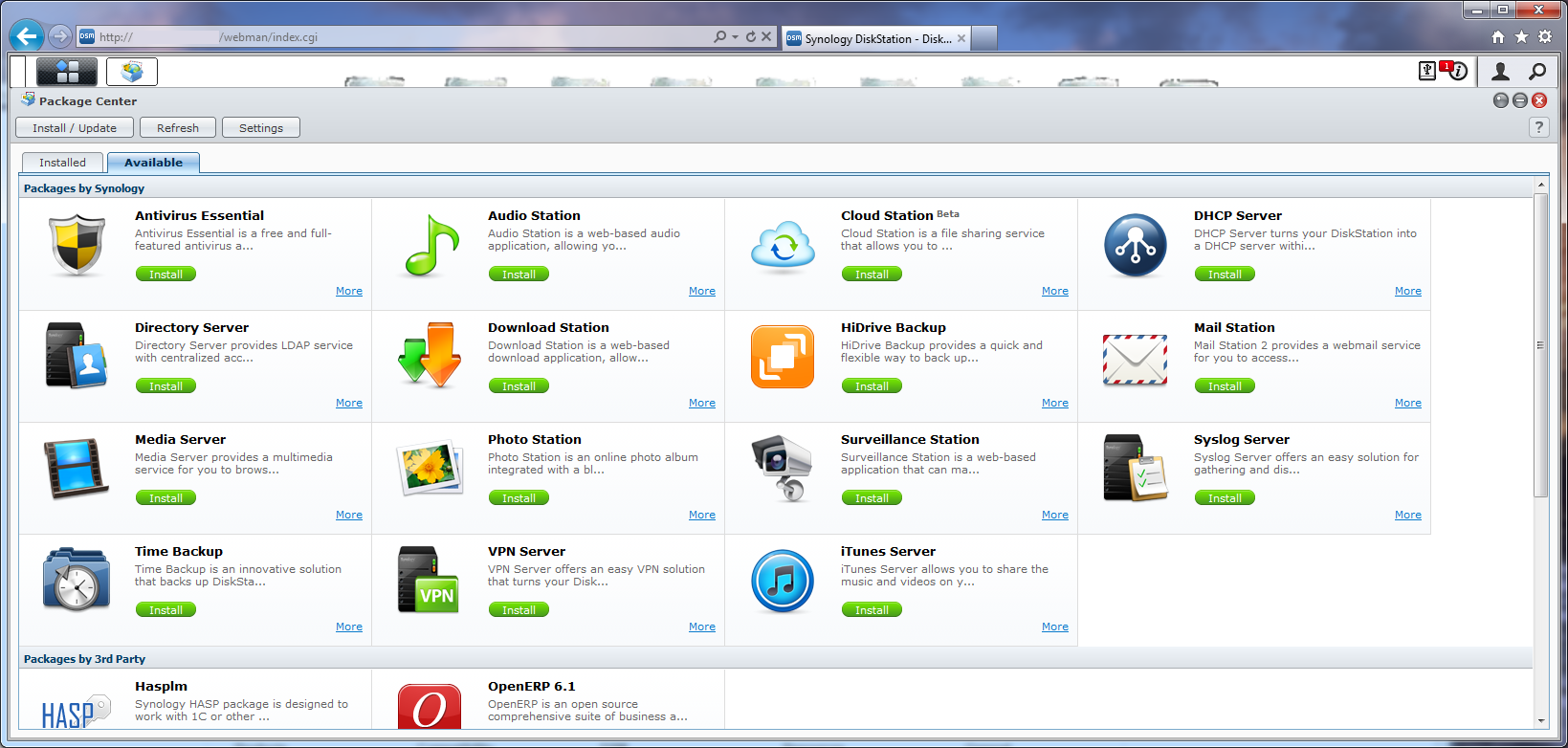Click the HiDrive Backup orange icon
The width and height of the screenshot is (1568, 748).
pyautogui.click(x=783, y=357)
